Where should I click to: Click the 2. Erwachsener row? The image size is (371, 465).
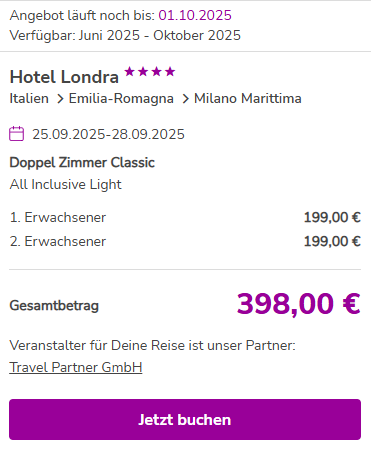[185, 241]
